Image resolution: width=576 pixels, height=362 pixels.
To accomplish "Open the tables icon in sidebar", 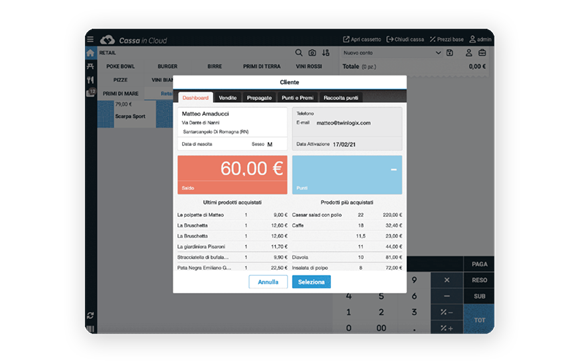I will (x=90, y=66).
